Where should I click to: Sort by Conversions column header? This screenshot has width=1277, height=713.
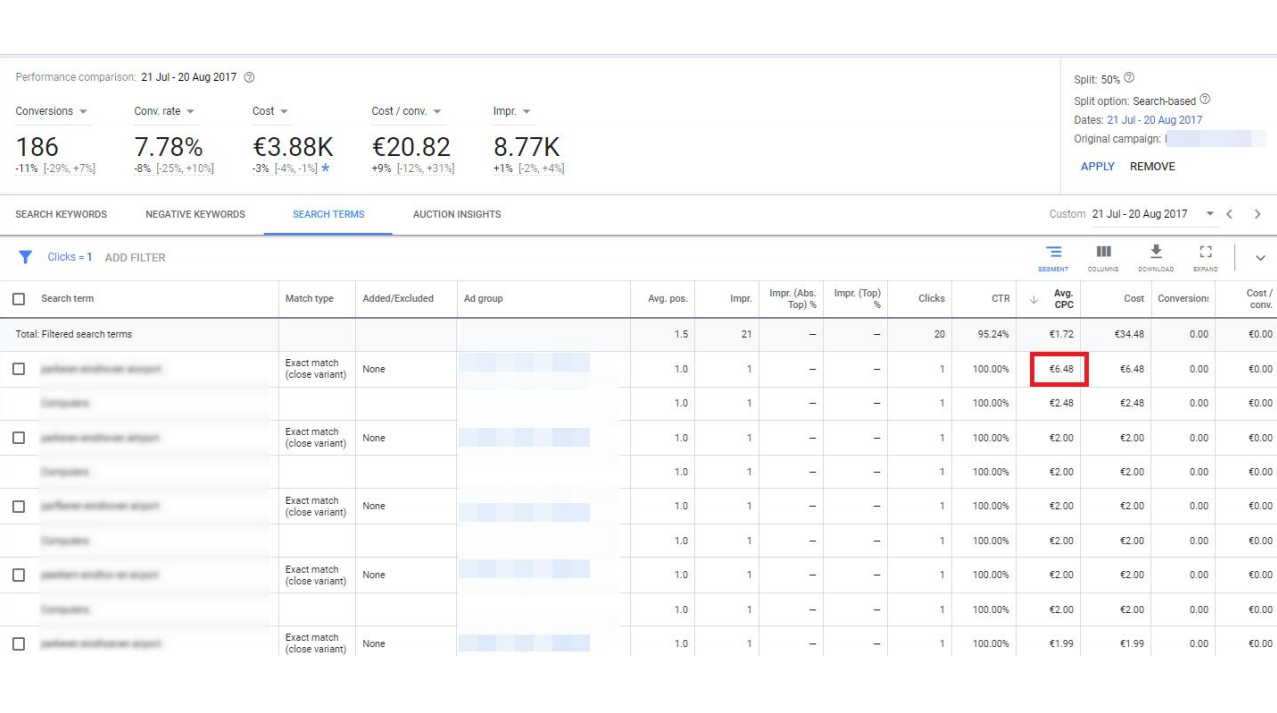pos(1183,299)
